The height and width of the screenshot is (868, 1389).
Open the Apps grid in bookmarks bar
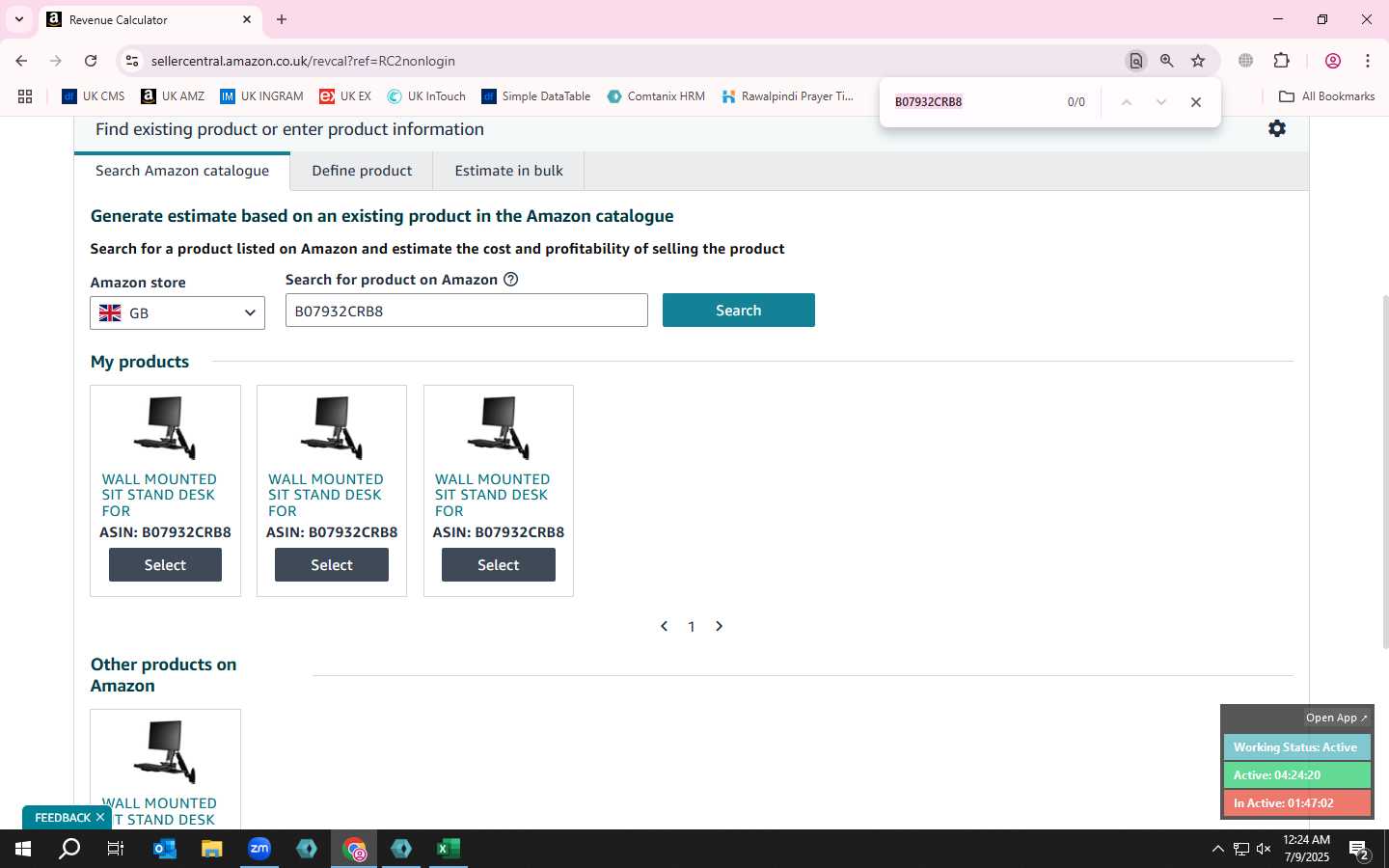pos(25,96)
